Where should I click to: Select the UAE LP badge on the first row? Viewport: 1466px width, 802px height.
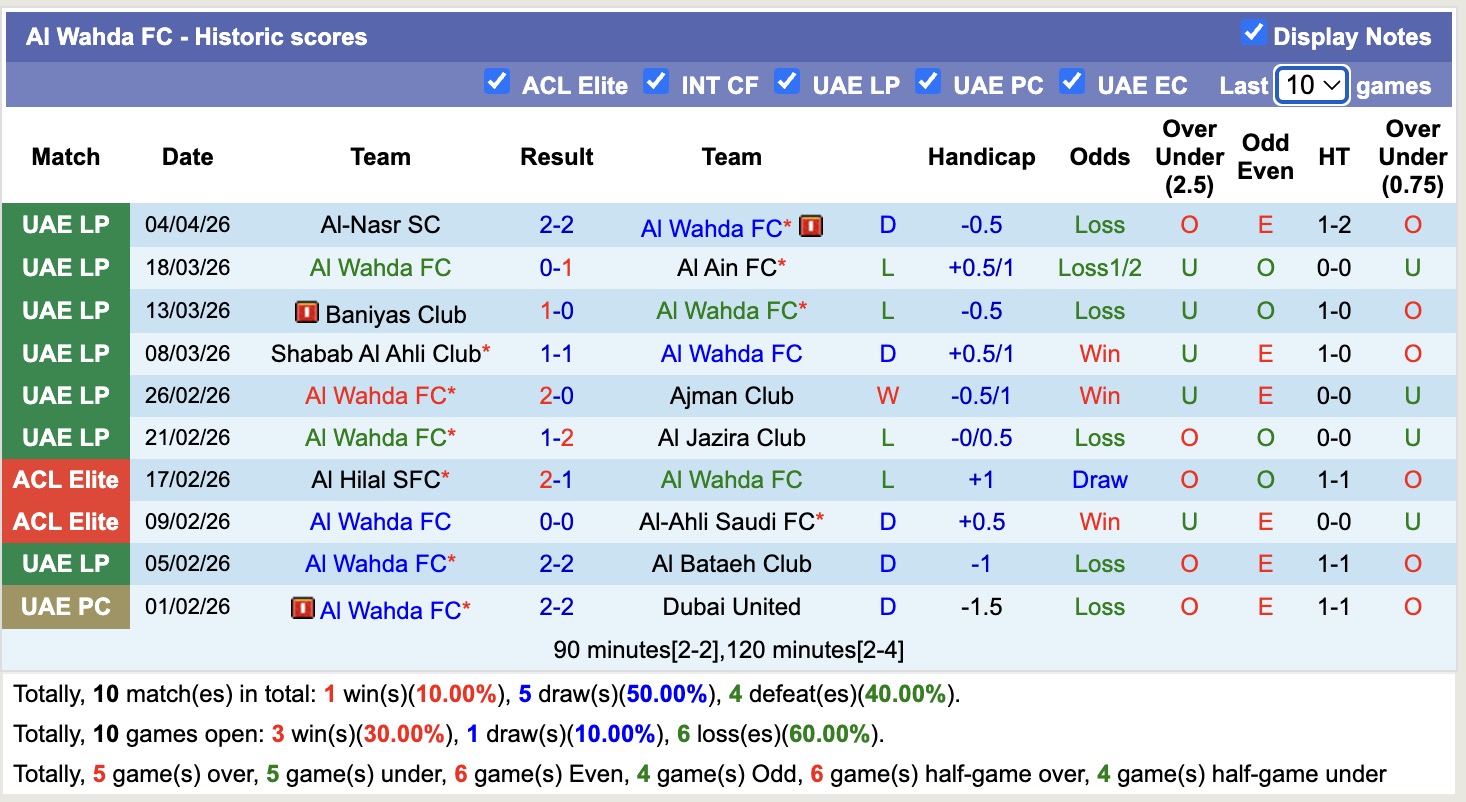(66, 225)
